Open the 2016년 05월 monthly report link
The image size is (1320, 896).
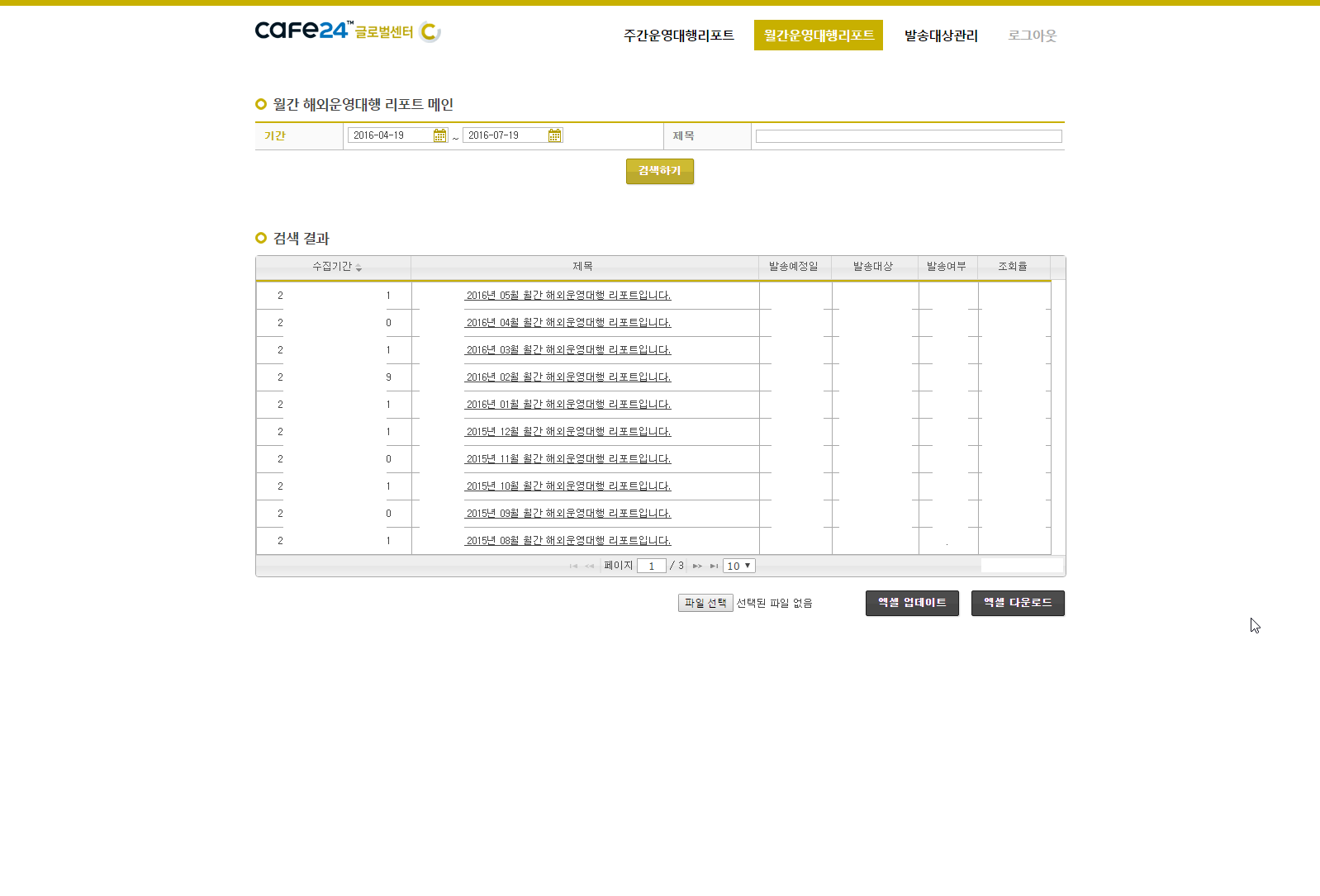[x=568, y=296]
